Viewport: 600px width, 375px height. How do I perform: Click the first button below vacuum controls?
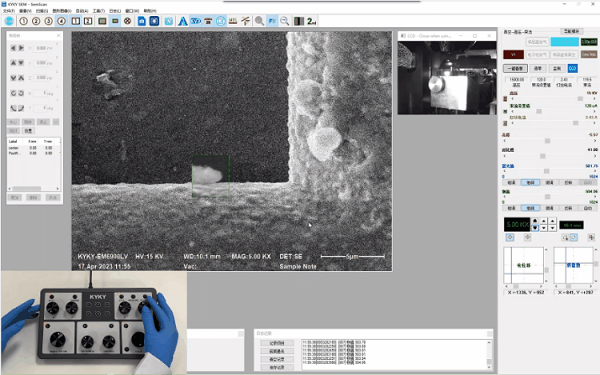(515, 68)
